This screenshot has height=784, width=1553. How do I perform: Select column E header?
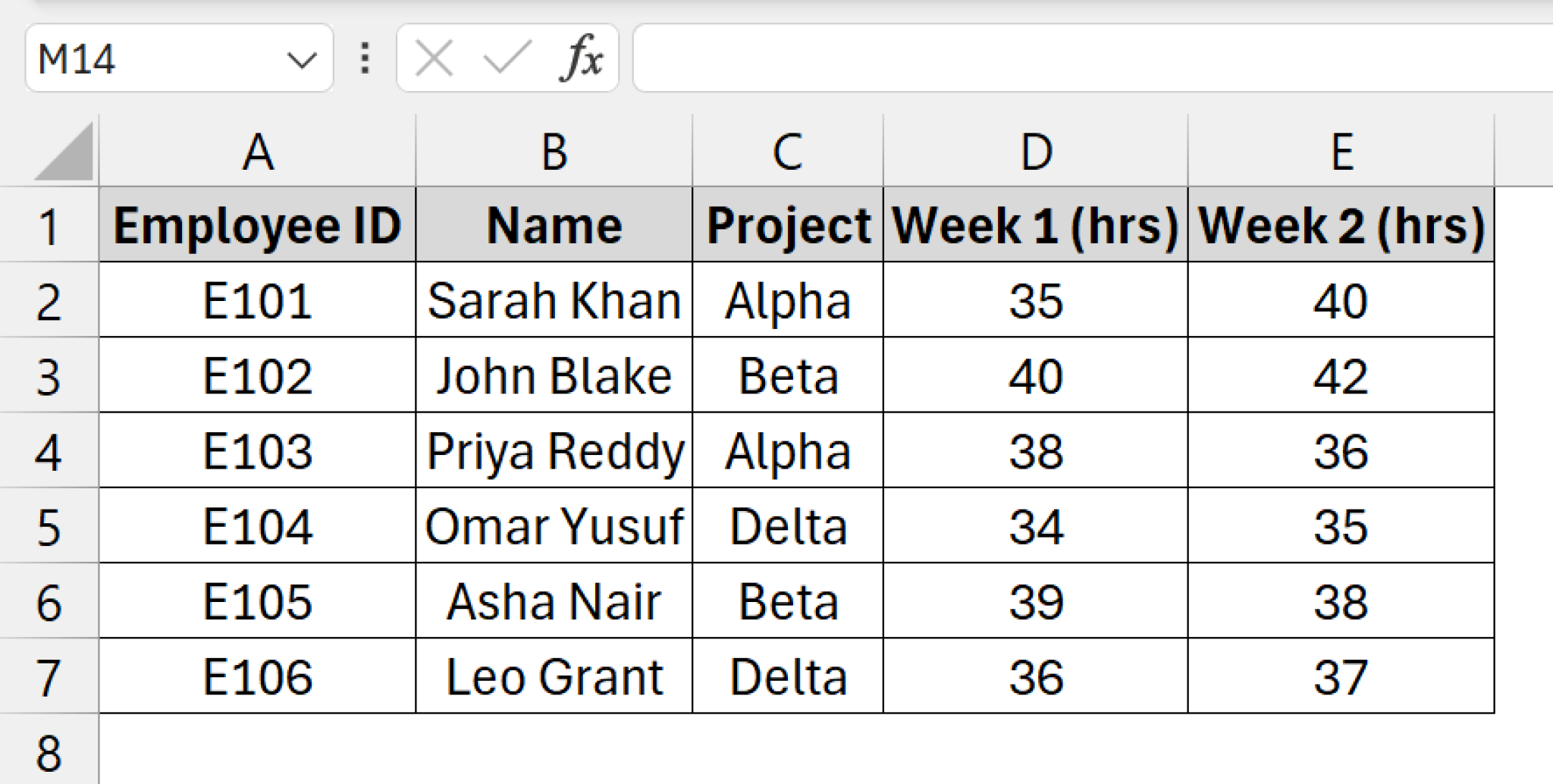(x=1341, y=151)
